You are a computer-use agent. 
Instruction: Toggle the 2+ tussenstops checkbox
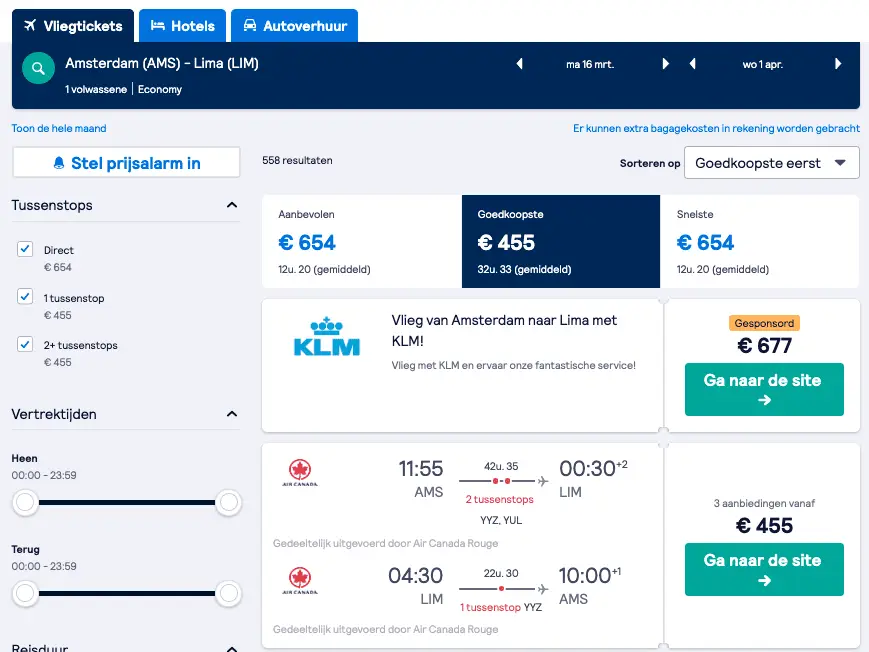(x=25, y=344)
